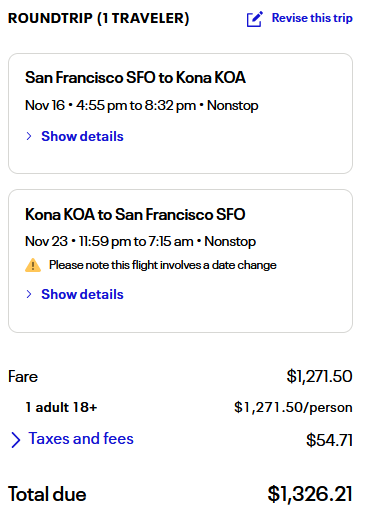Click the date change notice text
The height and width of the screenshot is (520, 367).
pos(163,265)
